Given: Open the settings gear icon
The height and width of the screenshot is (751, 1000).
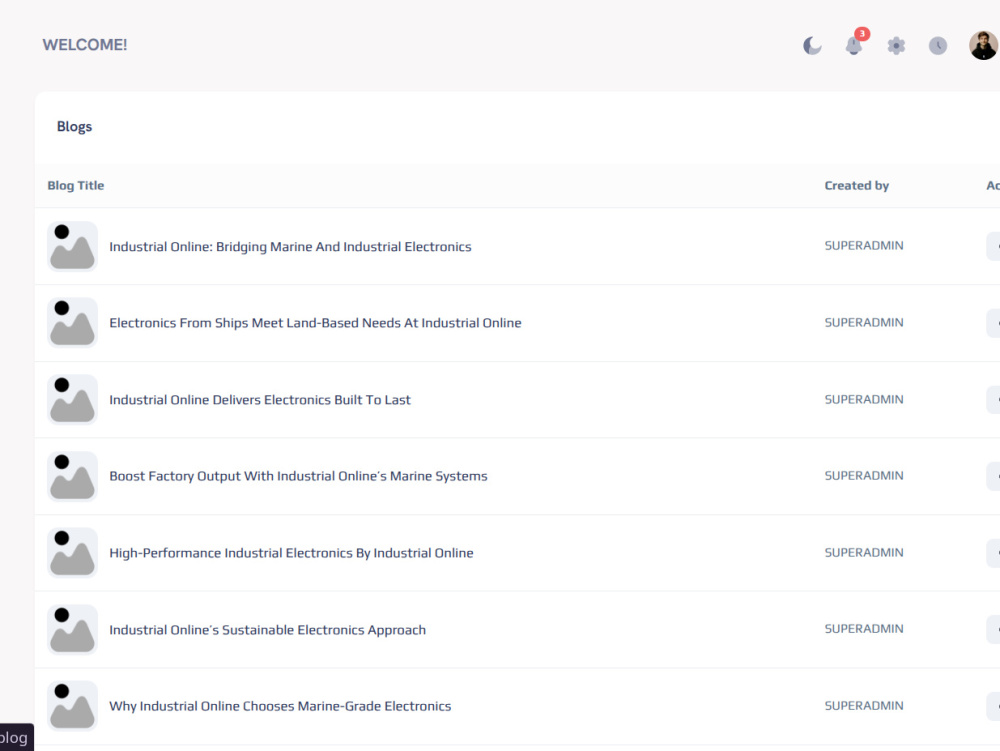Looking at the screenshot, I should tap(896, 45).
